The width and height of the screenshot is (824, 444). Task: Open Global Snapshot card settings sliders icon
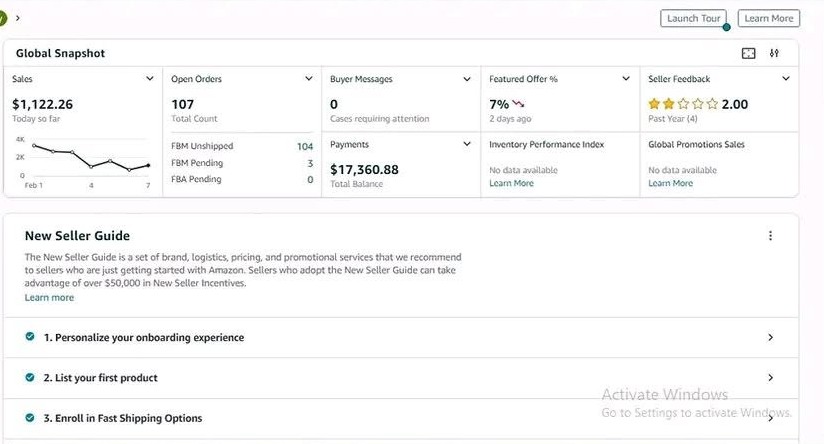(x=774, y=53)
